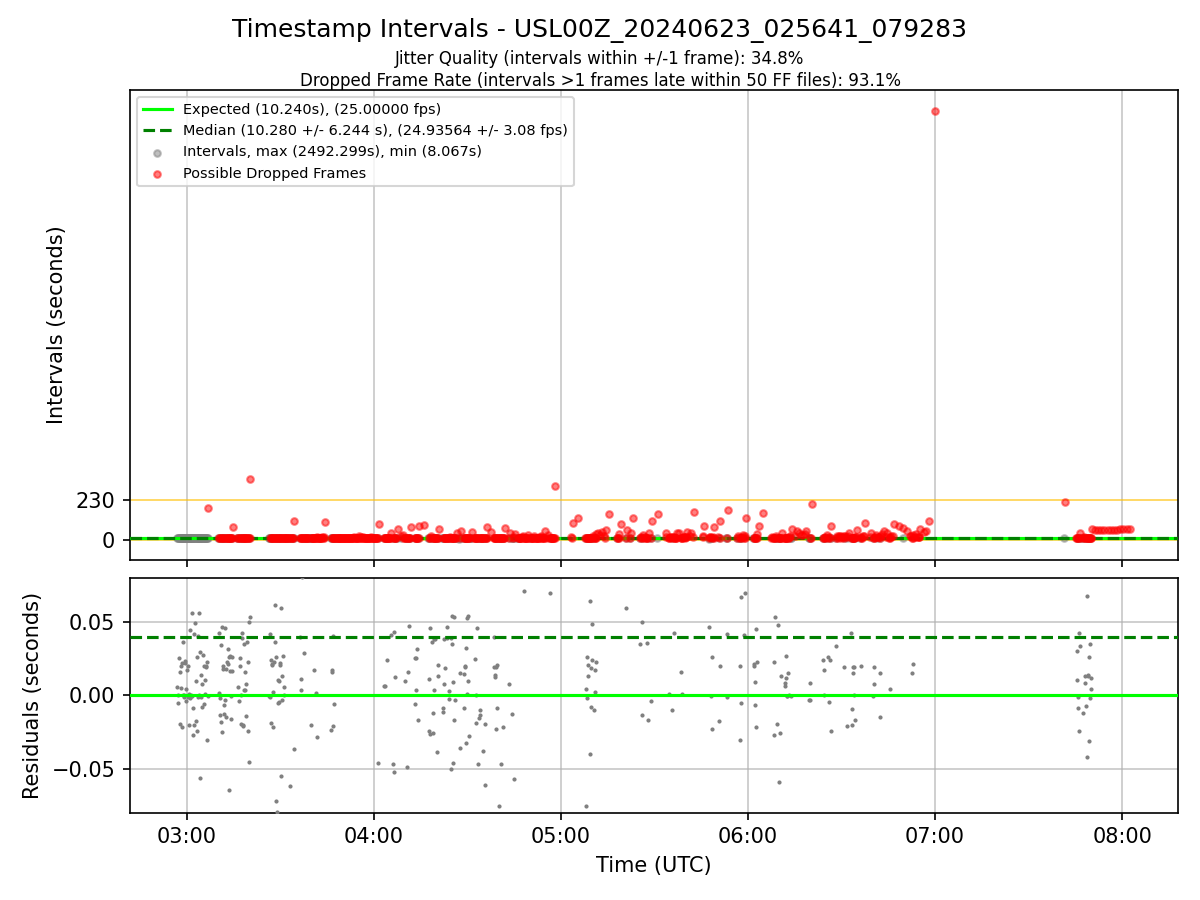Click the 230 y-axis tick label

(x=96, y=500)
